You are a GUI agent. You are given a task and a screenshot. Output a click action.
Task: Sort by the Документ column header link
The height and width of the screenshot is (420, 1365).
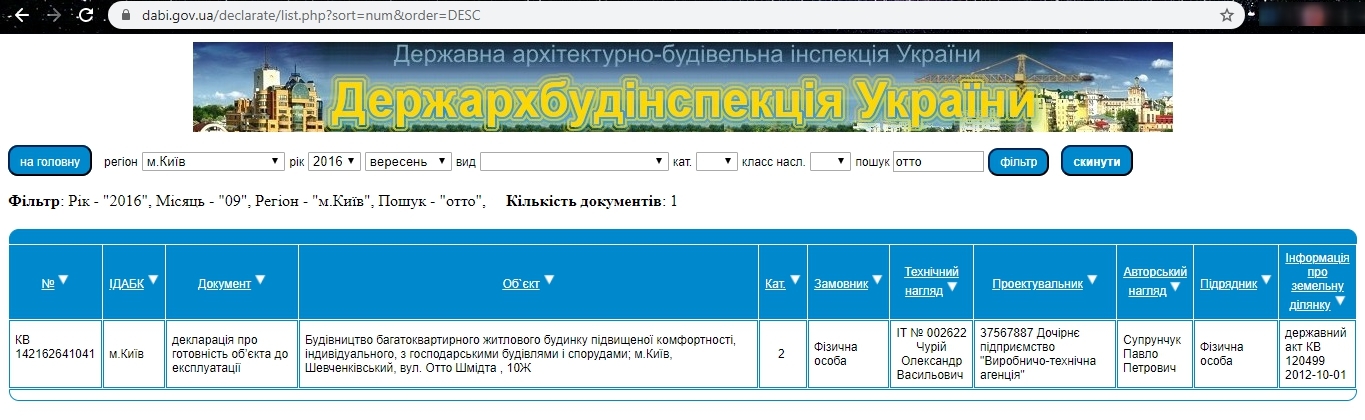[224, 284]
